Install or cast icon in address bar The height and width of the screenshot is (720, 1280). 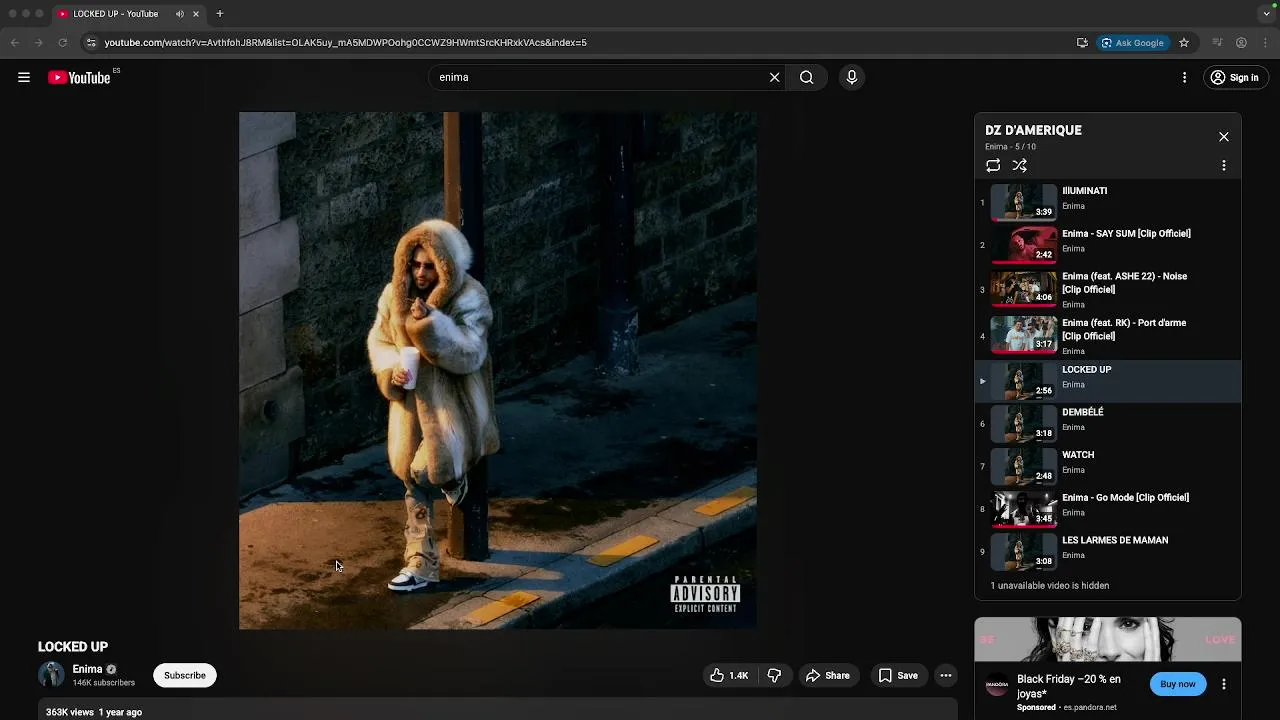point(1082,43)
